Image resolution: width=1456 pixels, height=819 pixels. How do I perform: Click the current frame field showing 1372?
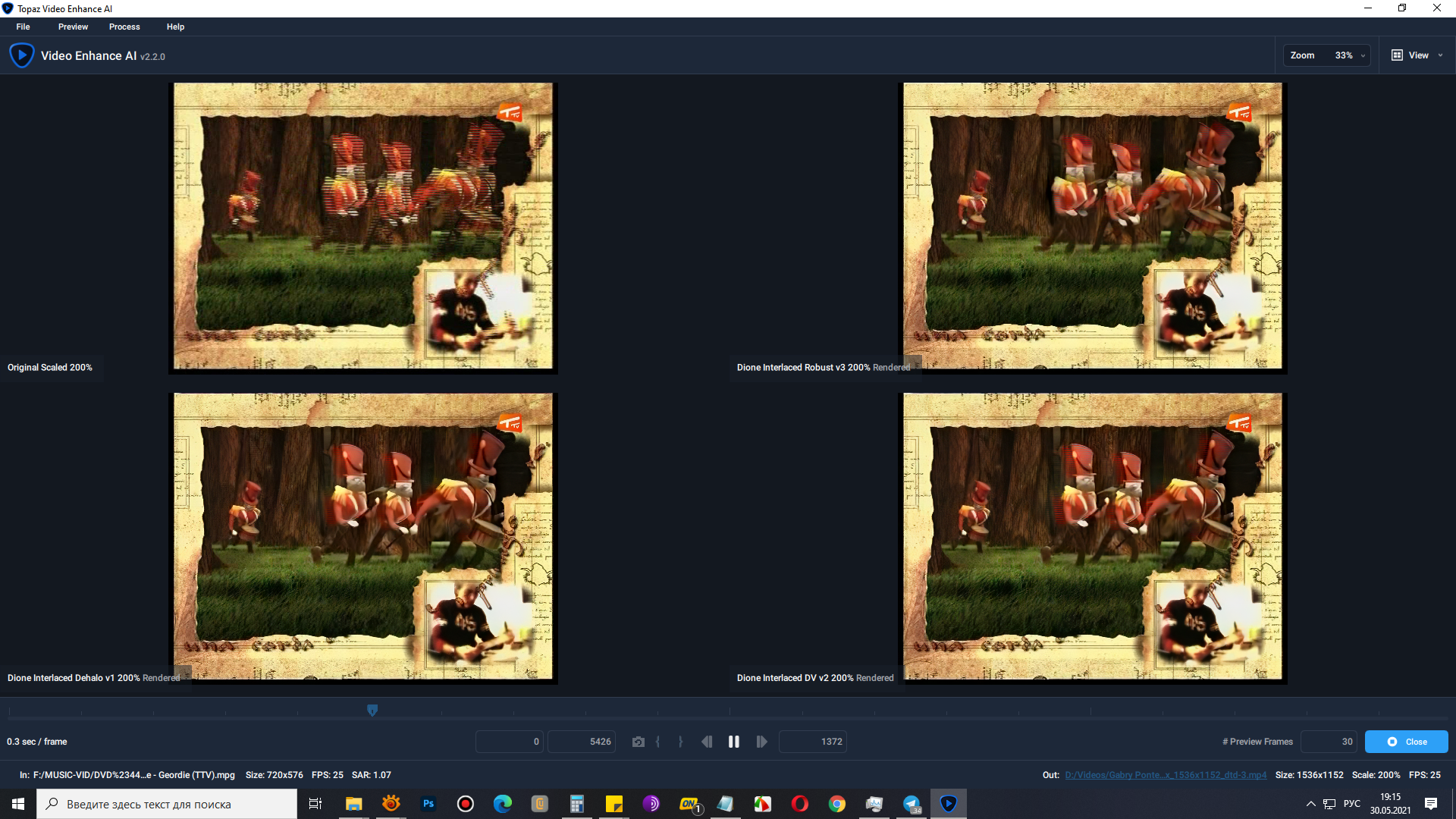(x=813, y=742)
